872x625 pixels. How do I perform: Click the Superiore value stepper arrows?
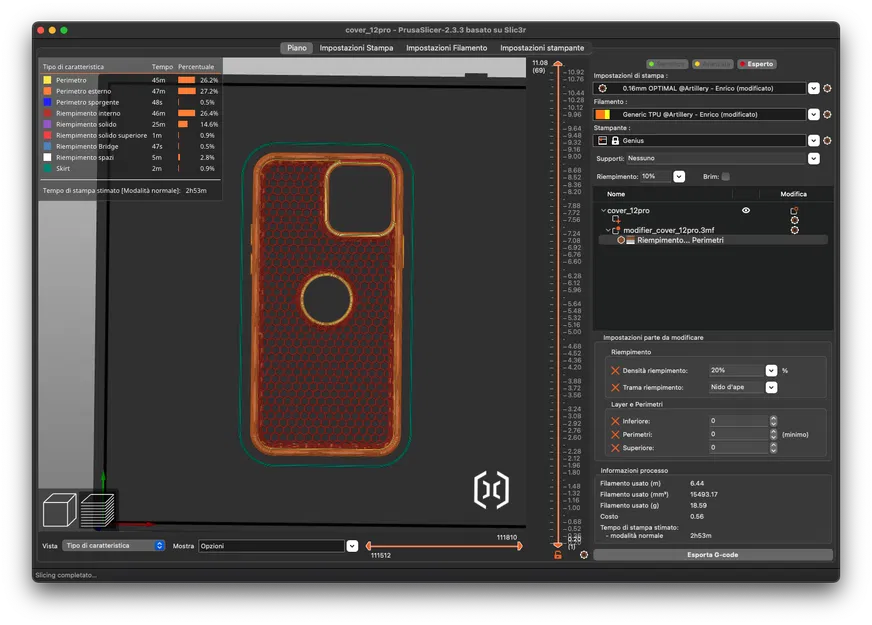click(773, 448)
